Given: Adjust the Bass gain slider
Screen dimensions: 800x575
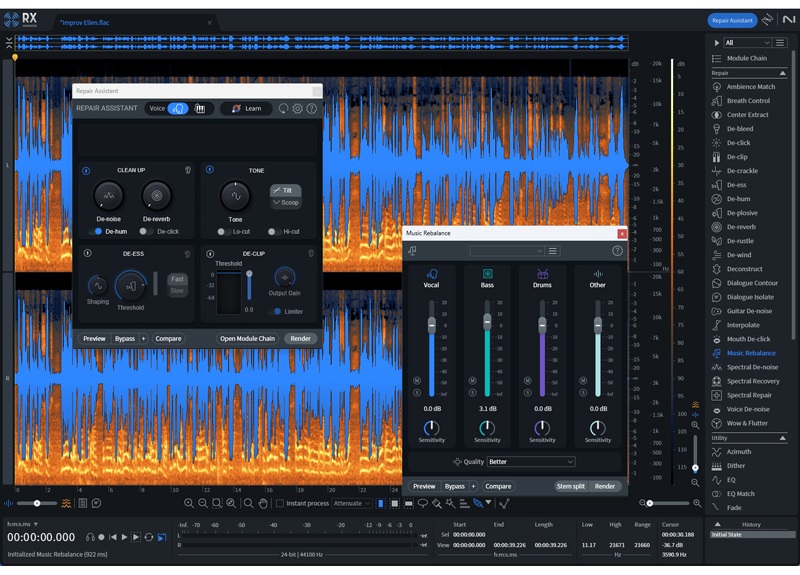Looking at the screenshot, I should coord(487,323).
